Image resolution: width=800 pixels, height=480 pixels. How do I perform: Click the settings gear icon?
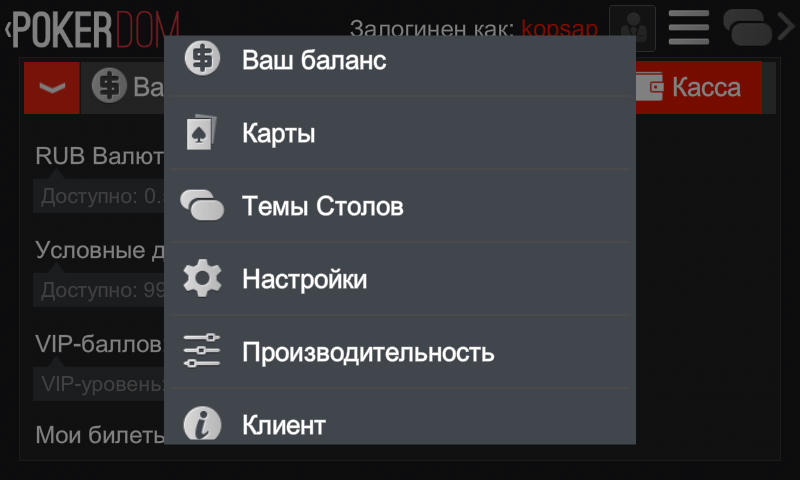[x=202, y=279]
